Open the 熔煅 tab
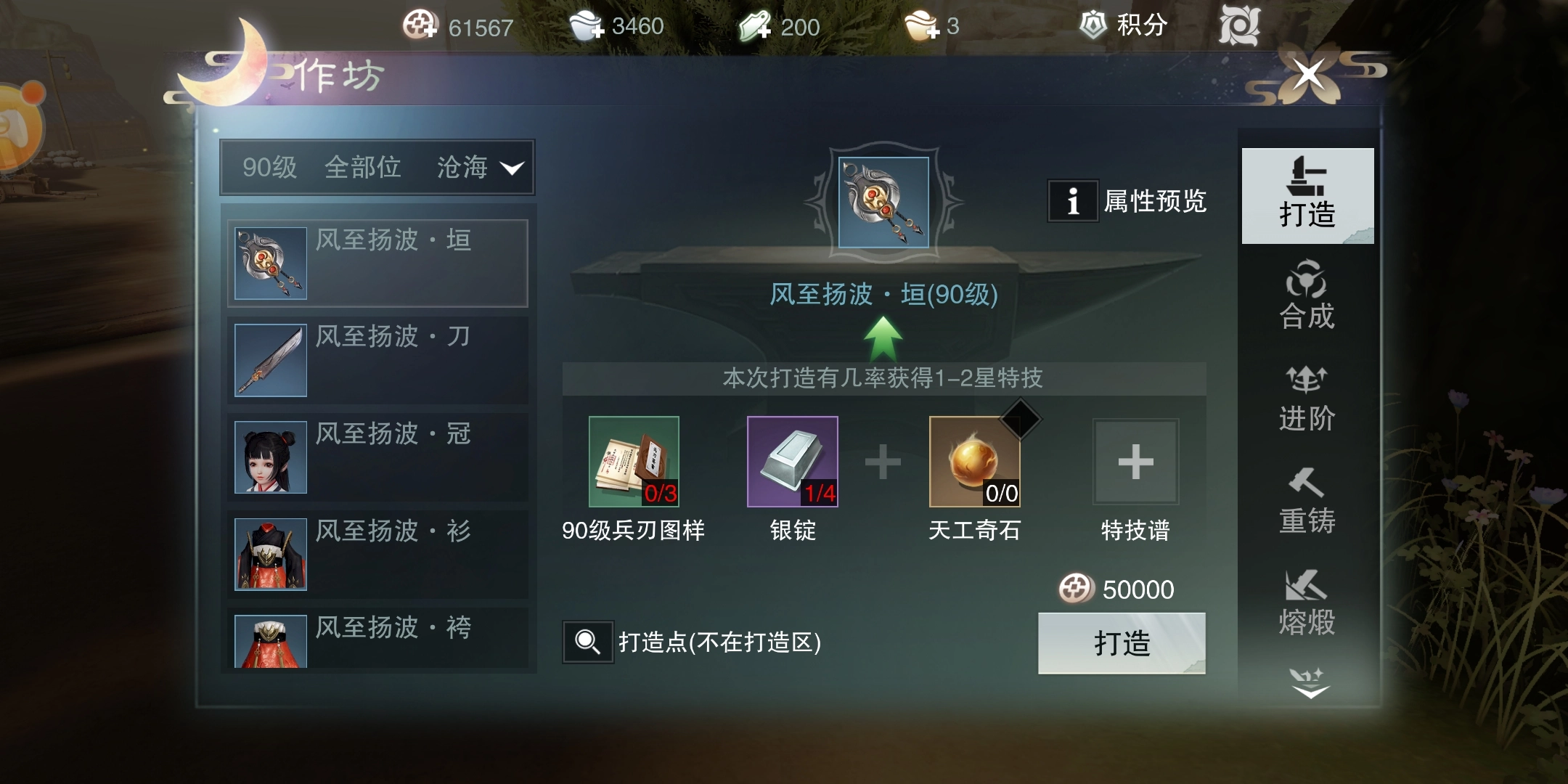Image resolution: width=1568 pixels, height=784 pixels. tap(1307, 602)
